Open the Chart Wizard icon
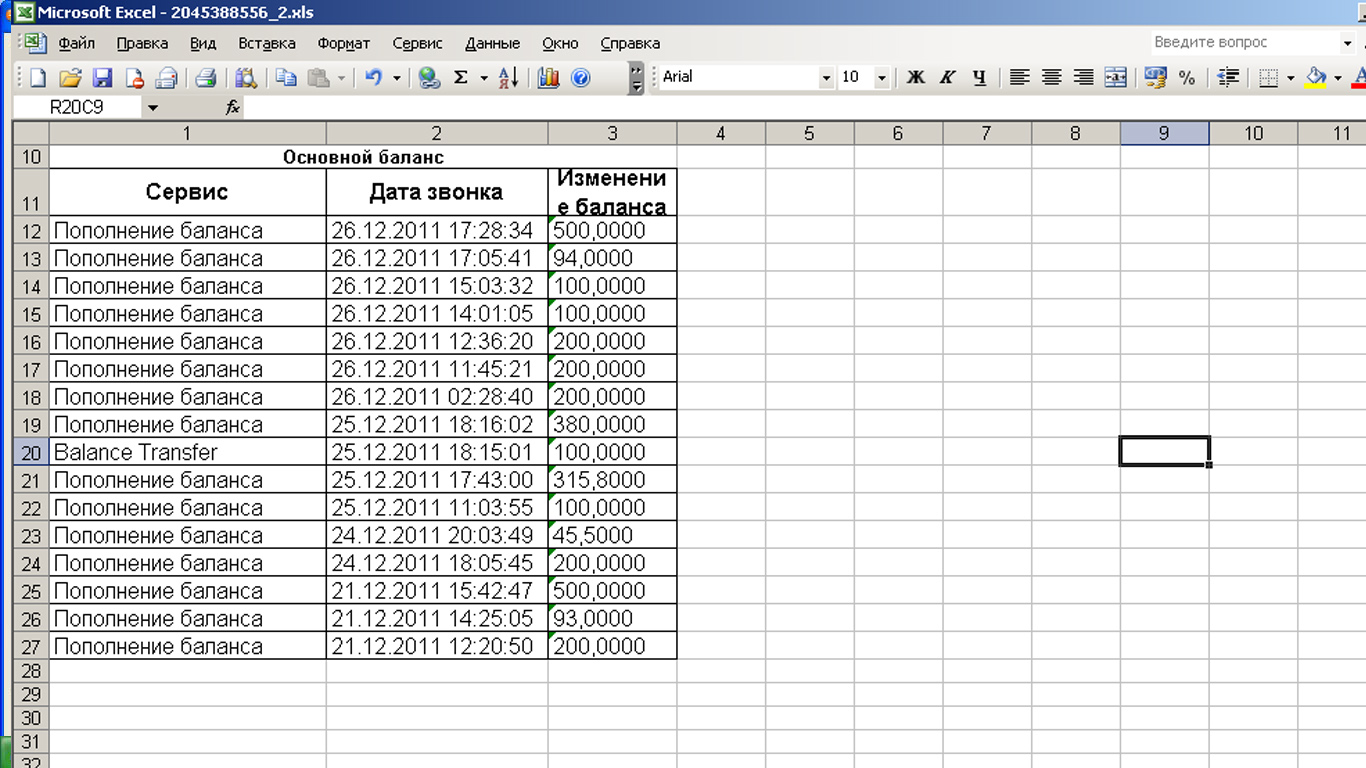This screenshot has width=1366, height=768. point(548,78)
